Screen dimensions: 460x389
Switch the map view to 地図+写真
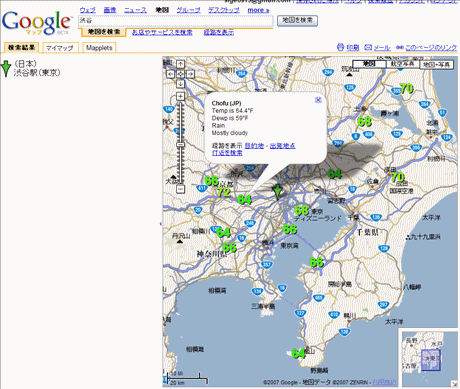[x=437, y=64]
